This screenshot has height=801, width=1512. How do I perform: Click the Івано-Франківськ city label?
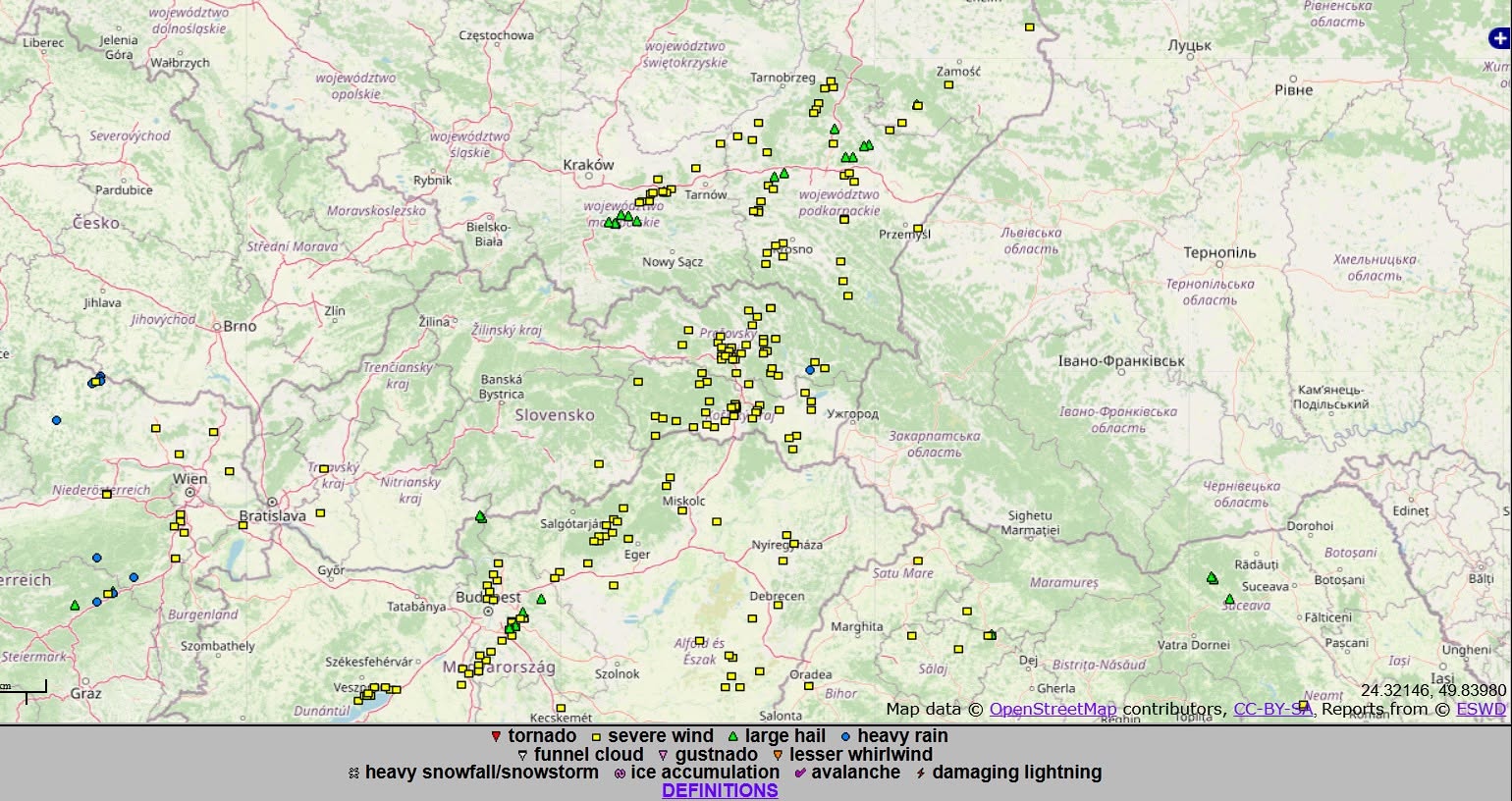tap(1121, 361)
